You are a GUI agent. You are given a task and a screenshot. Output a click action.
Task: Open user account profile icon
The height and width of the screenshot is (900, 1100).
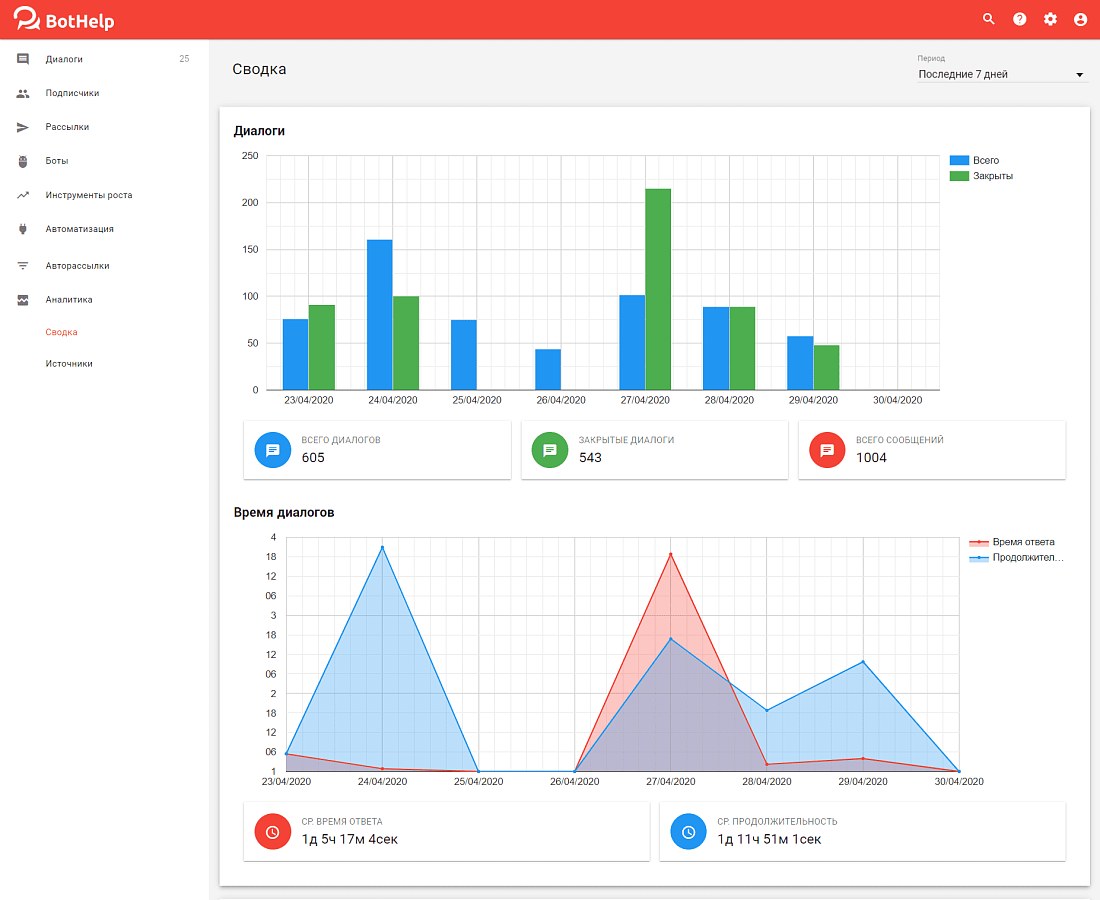(x=1080, y=19)
